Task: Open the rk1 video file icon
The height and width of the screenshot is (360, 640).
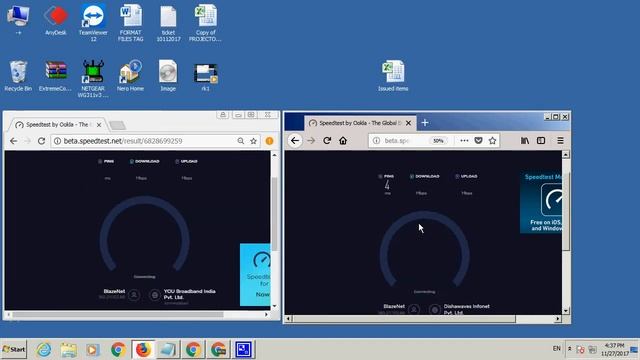Action: [205, 77]
